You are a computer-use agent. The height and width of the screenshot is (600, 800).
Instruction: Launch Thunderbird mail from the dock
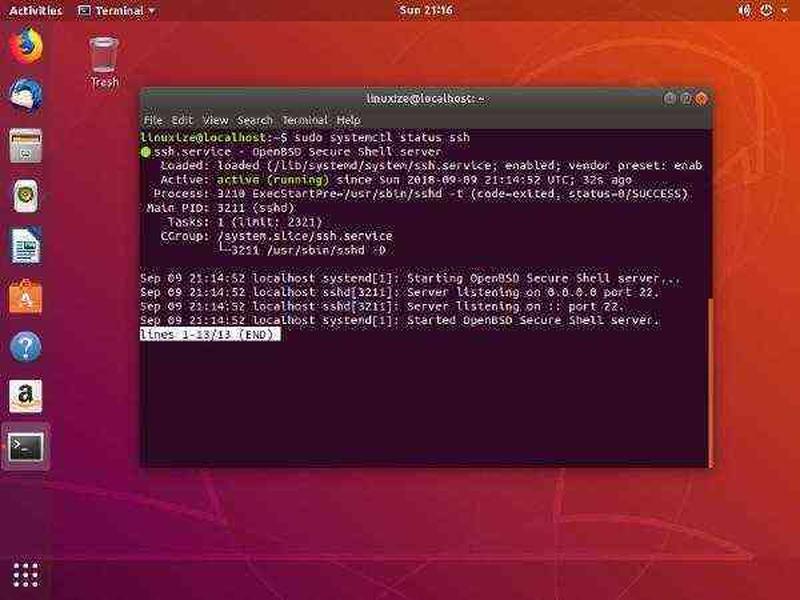26,95
